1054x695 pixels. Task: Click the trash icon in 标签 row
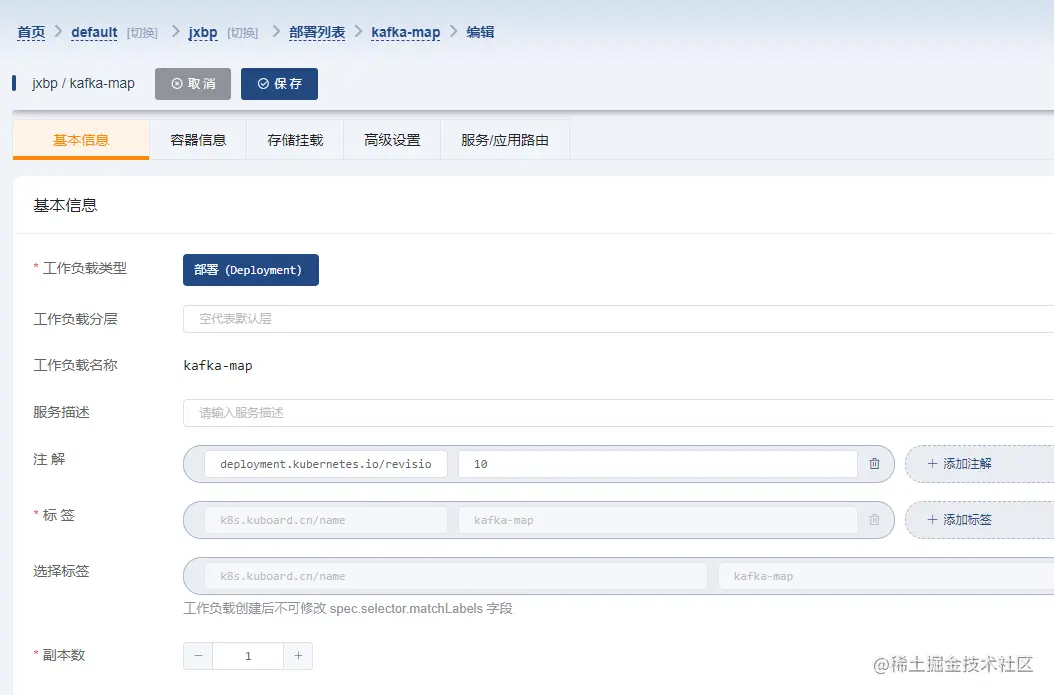click(x=875, y=520)
